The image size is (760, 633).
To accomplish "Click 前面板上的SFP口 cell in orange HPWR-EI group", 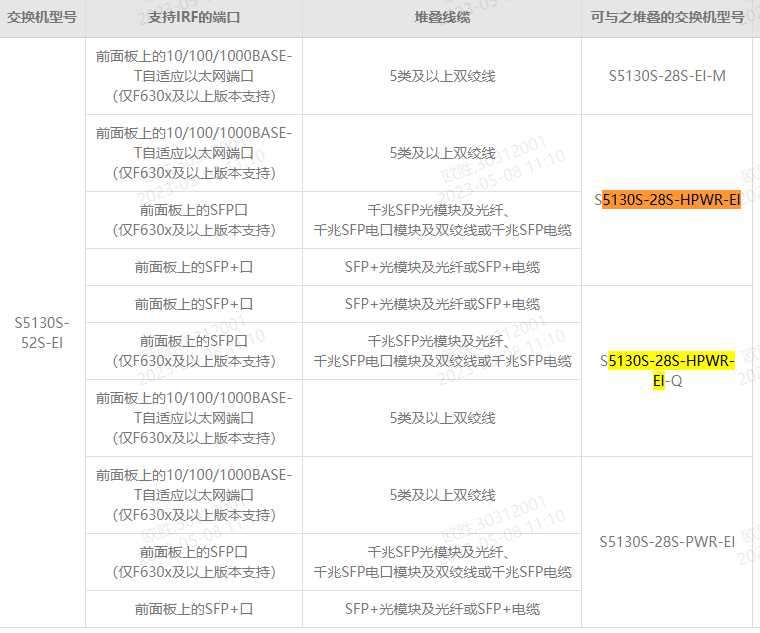I will point(194,220).
